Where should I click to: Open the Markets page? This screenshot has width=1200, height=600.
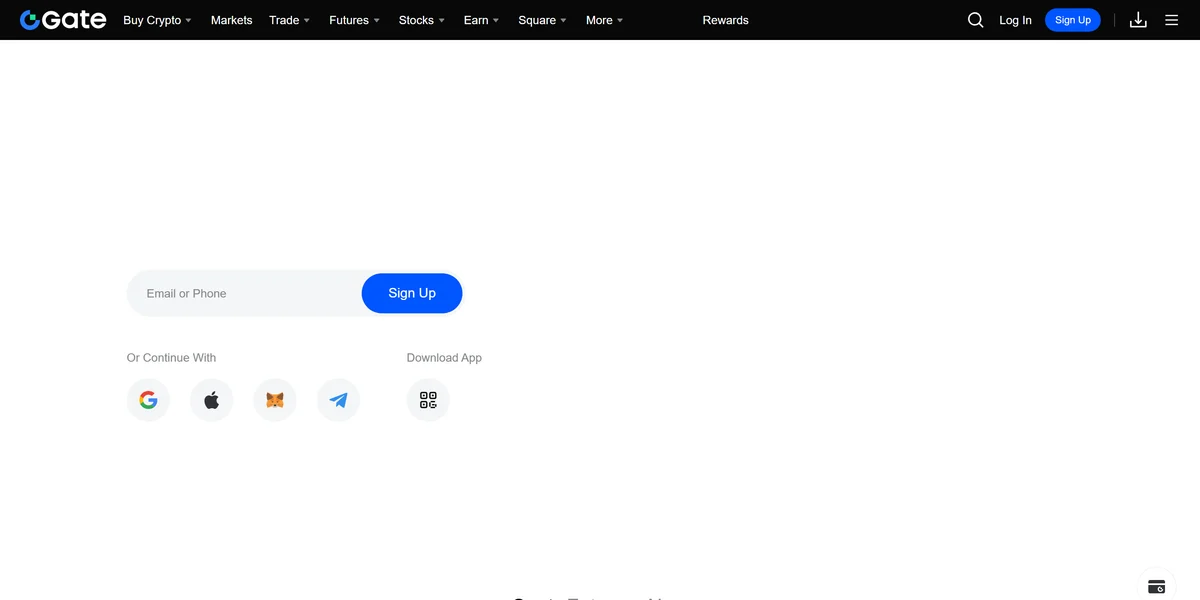coord(231,20)
